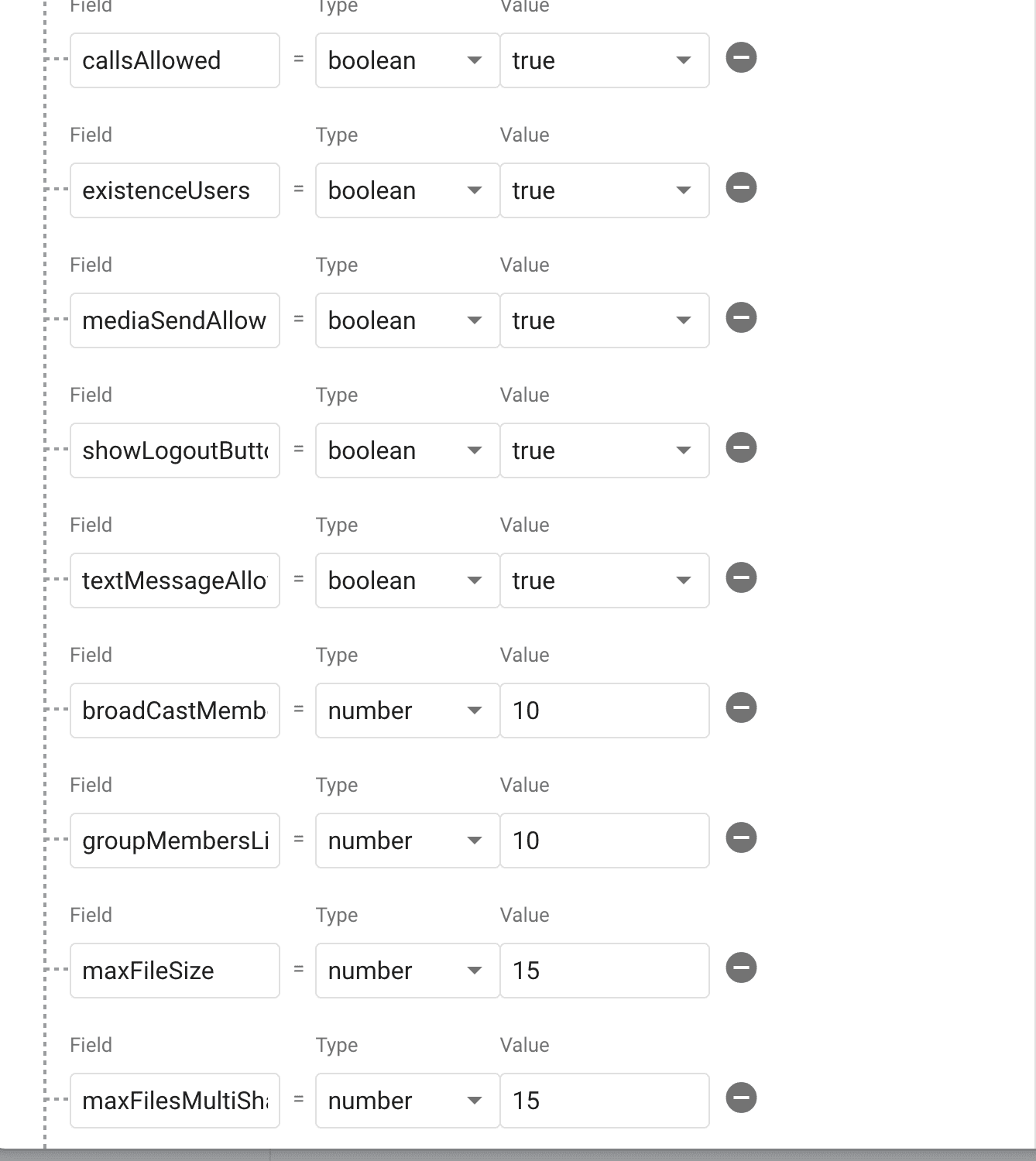This screenshot has width=1036, height=1161.
Task: Open the type dropdown for callsAllowed
Action: 474,60
